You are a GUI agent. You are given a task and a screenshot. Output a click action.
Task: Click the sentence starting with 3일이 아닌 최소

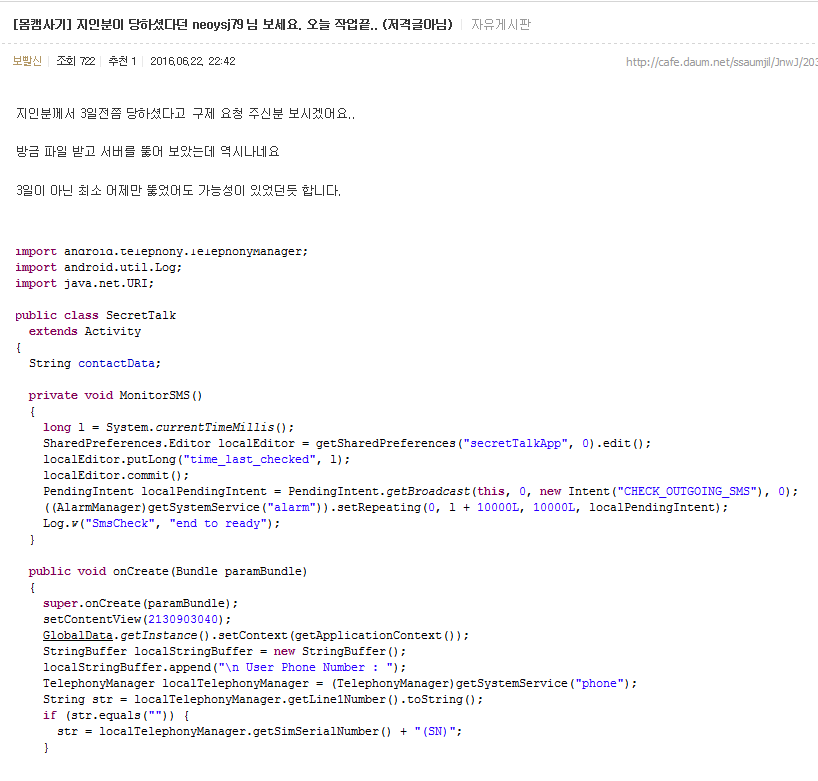(x=179, y=190)
